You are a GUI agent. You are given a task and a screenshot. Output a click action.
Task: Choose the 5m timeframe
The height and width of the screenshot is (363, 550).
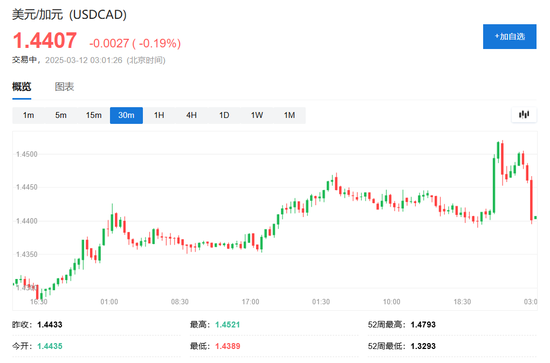(x=61, y=115)
